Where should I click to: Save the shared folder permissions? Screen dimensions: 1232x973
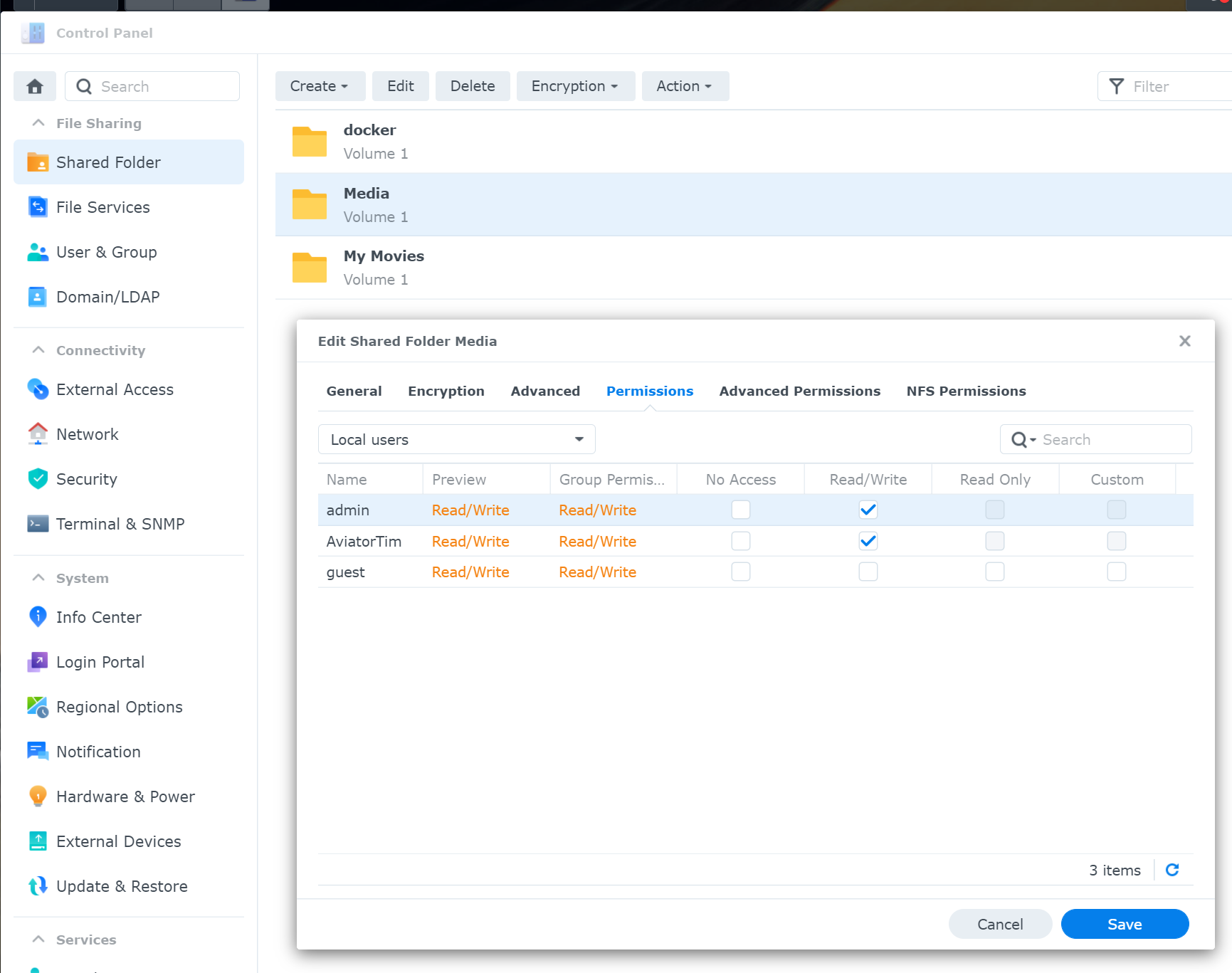1124,924
